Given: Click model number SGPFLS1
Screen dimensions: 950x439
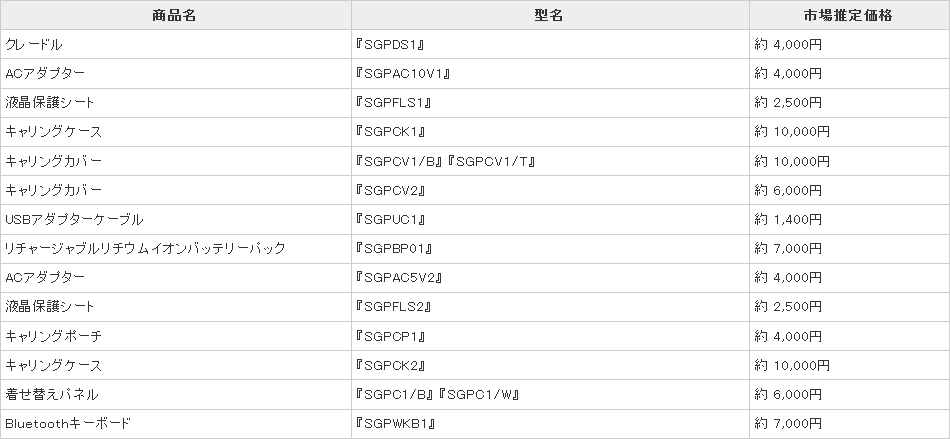Looking at the screenshot, I should 395,103.
